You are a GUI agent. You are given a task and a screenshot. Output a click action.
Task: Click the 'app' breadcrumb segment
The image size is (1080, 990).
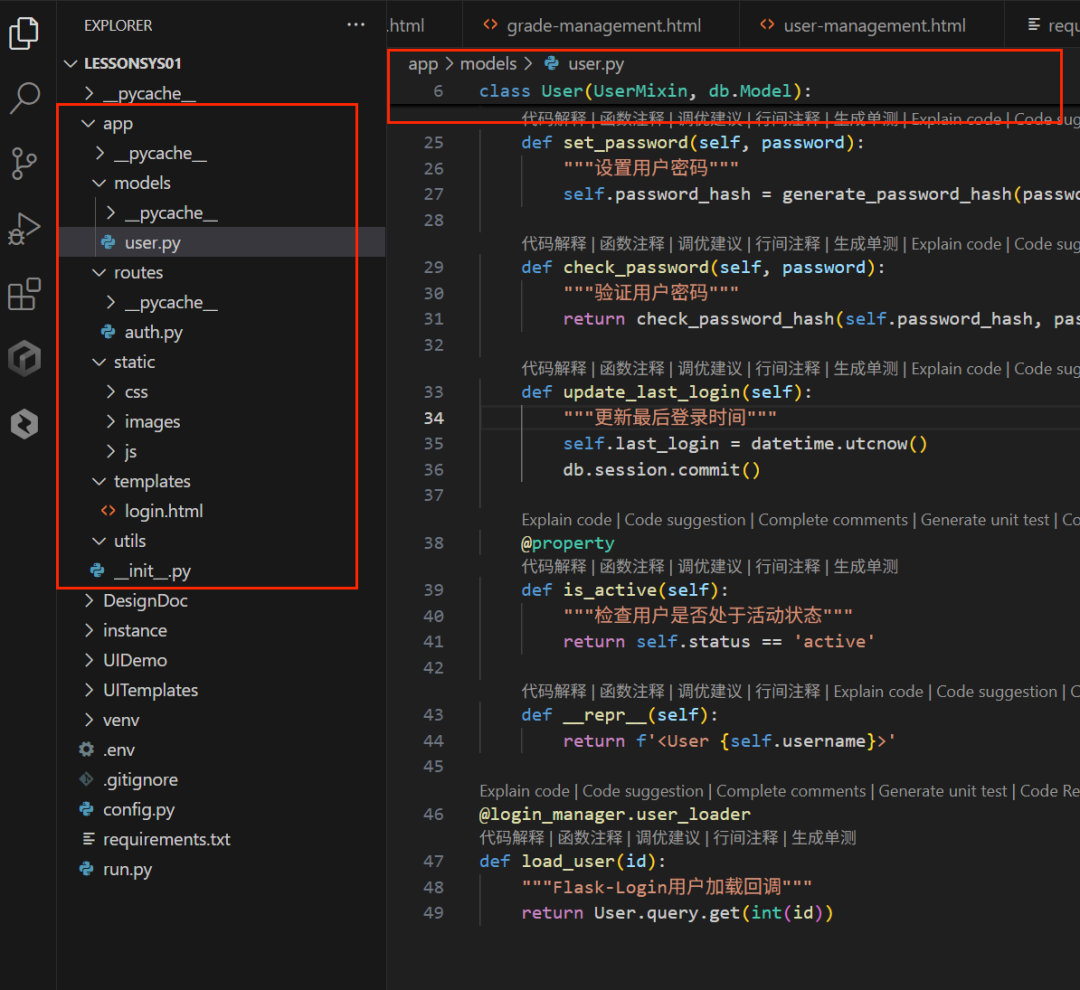pyautogui.click(x=423, y=64)
